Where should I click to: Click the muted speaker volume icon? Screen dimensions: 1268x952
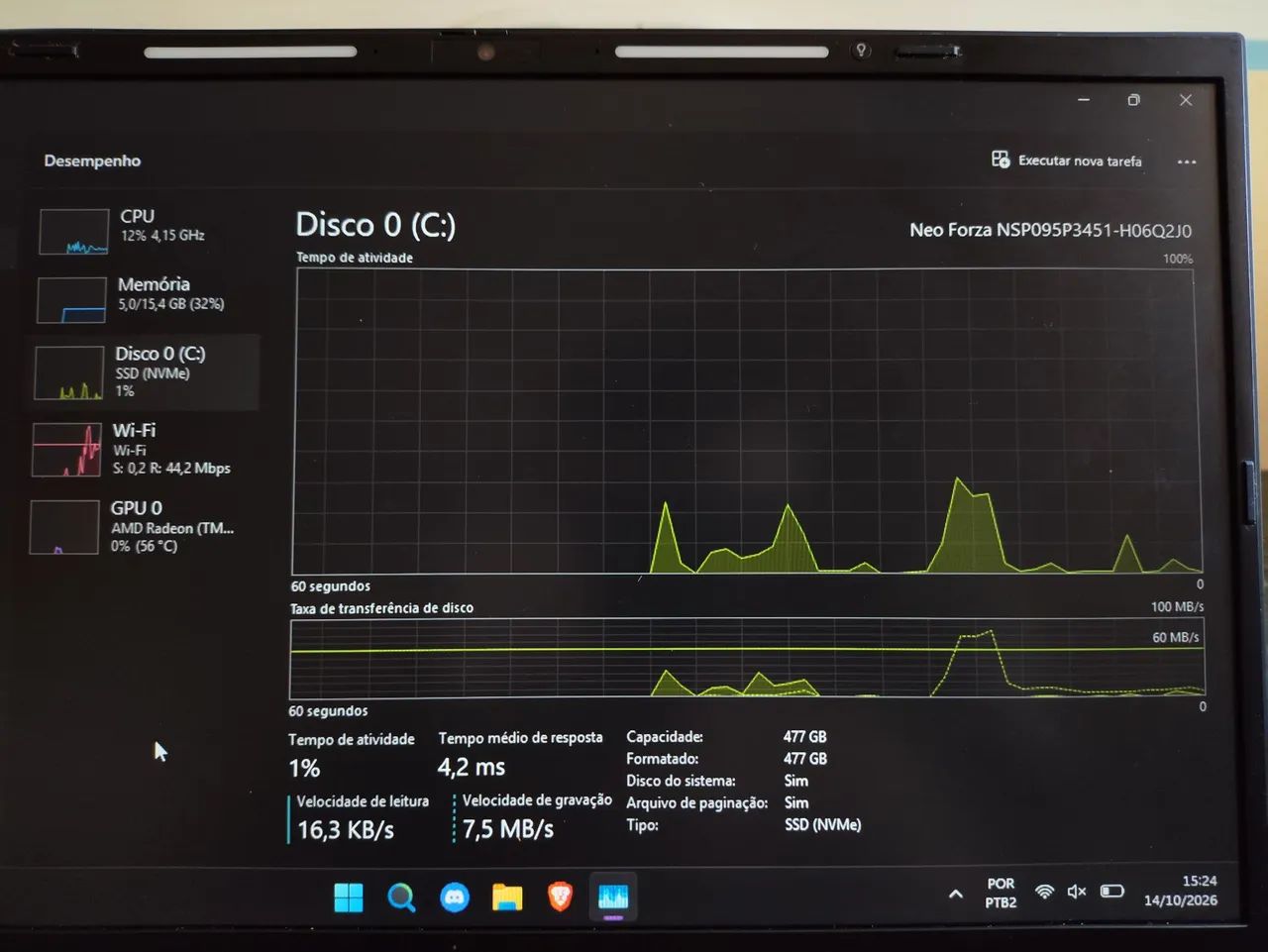click(1077, 892)
